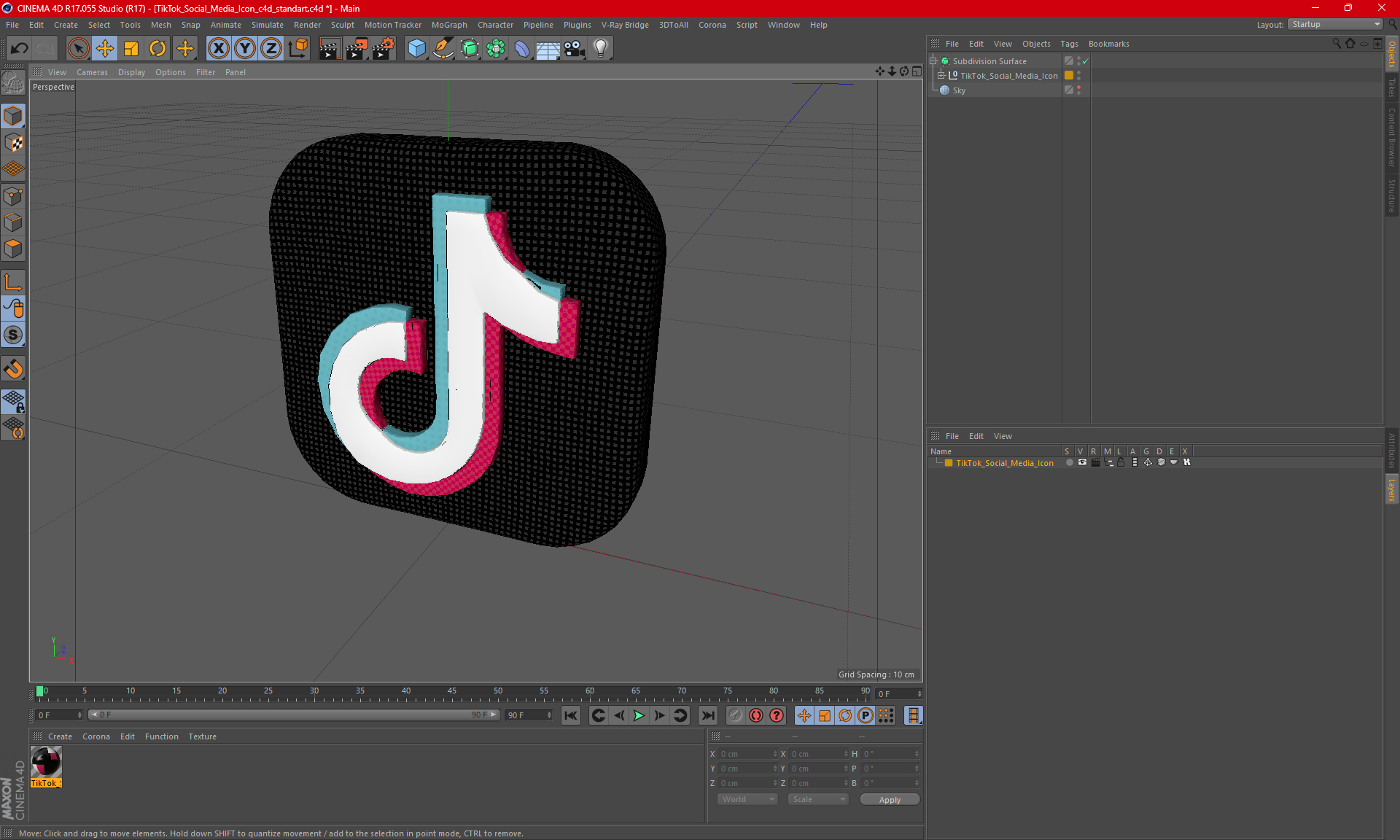The width and height of the screenshot is (1400, 840).
Task: Expand TikTok_Social_Media_Icon object
Action: click(941, 75)
